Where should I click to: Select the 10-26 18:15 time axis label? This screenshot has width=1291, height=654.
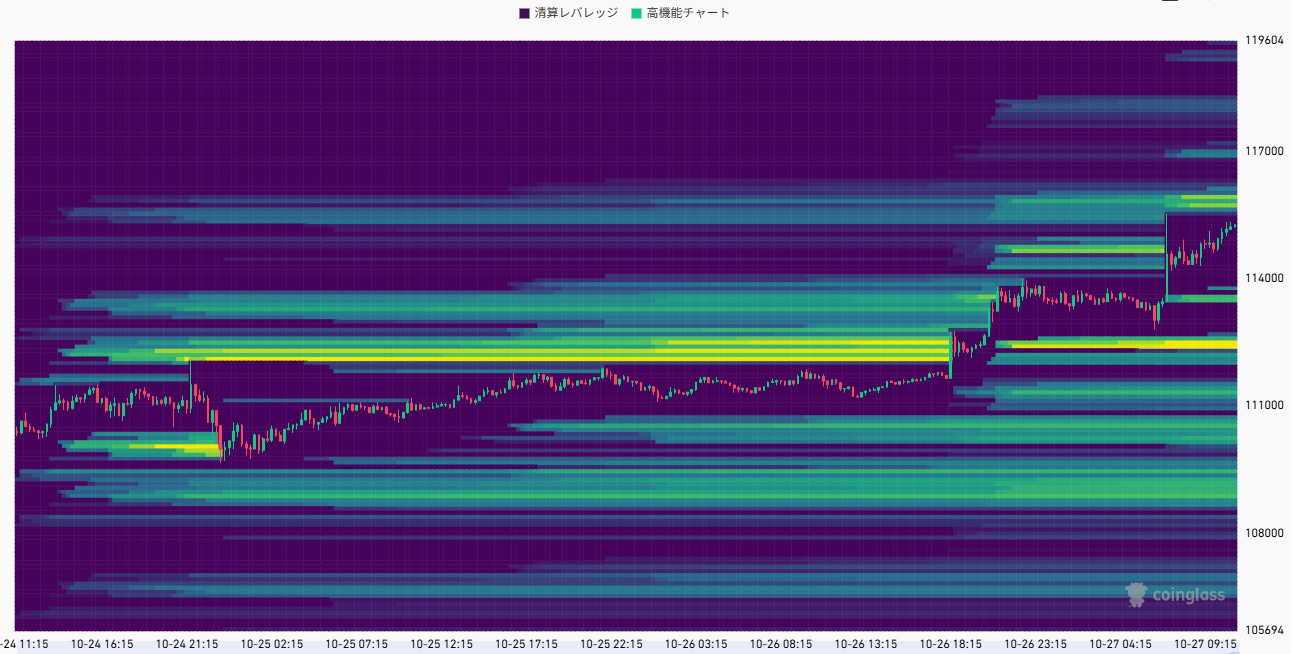tap(952, 644)
